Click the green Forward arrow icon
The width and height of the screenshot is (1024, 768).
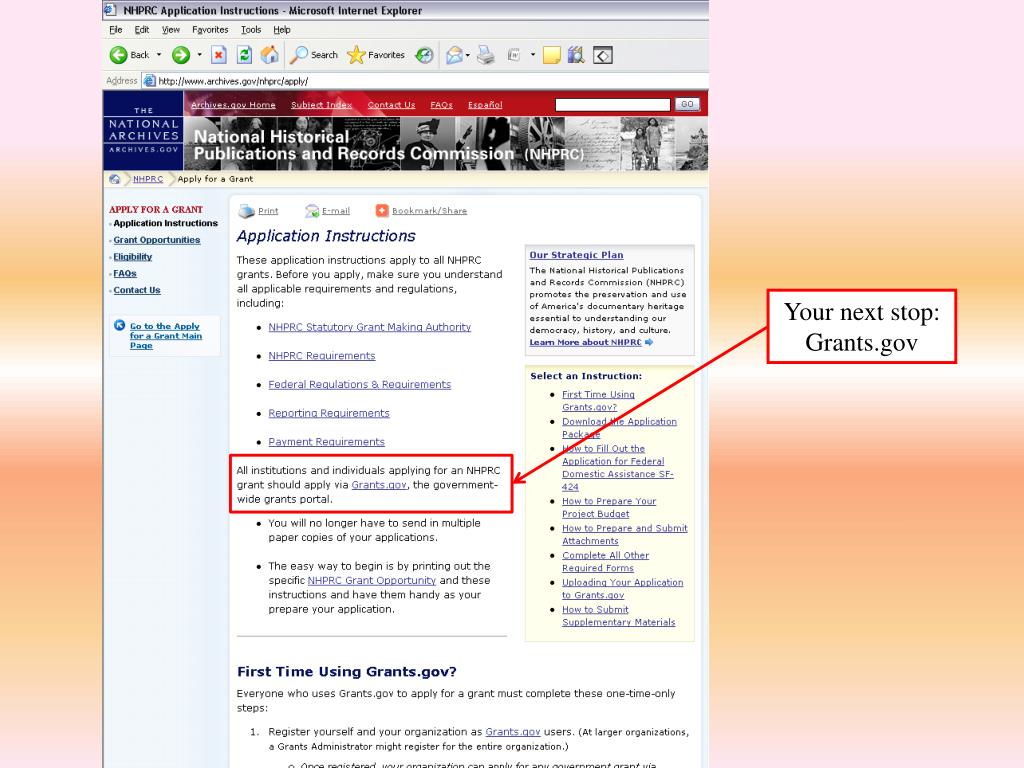[x=181, y=56]
